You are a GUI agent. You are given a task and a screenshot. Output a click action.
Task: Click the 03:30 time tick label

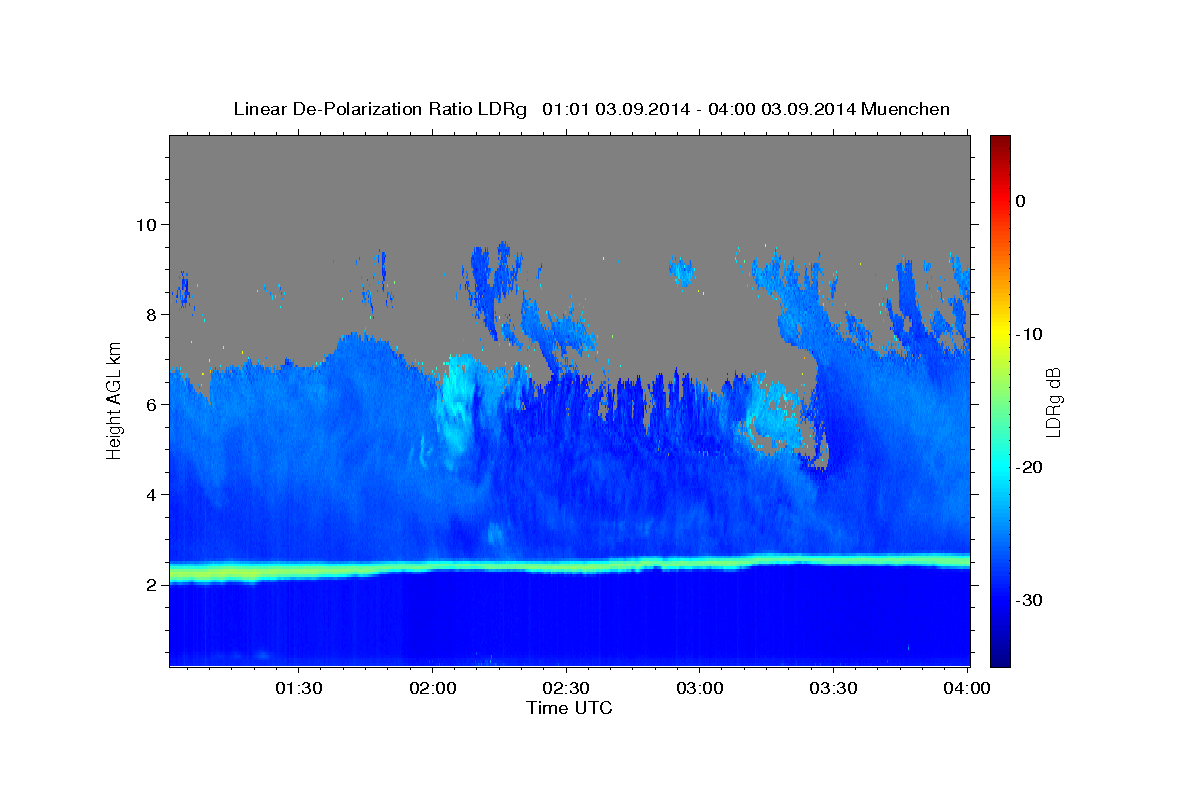pos(833,688)
